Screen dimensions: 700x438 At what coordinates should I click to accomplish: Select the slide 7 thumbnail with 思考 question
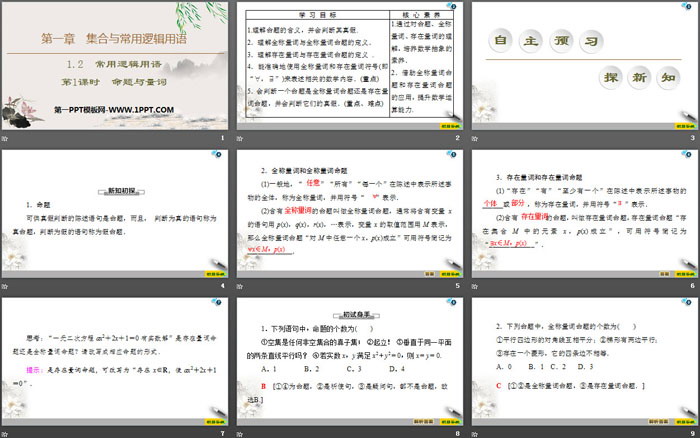(x=115, y=360)
